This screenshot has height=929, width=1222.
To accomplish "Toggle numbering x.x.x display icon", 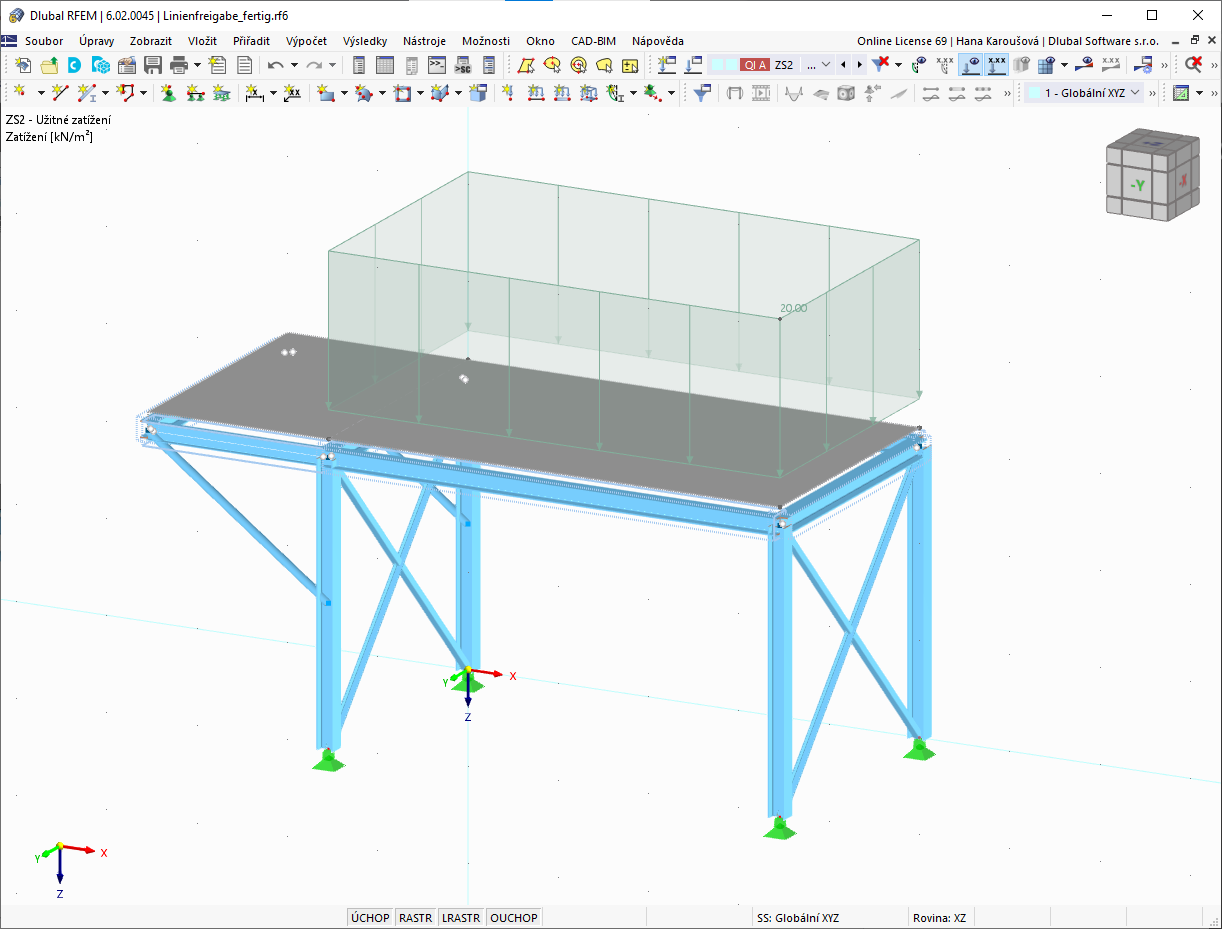I will [x=944, y=65].
